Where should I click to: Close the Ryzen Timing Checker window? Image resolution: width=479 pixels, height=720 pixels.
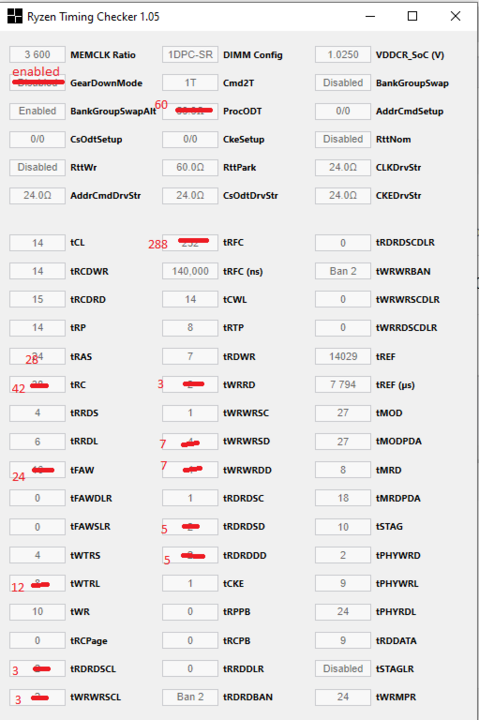(x=455, y=17)
